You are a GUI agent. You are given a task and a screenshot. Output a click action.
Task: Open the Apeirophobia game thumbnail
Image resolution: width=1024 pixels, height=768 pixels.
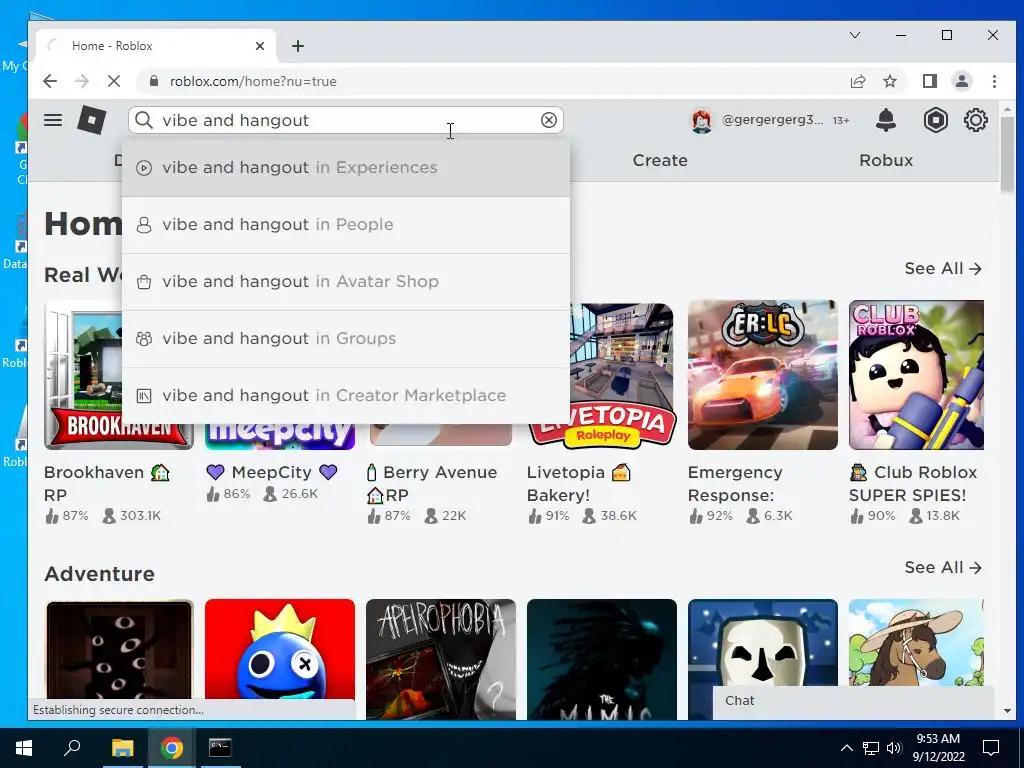(x=441, y=660)
